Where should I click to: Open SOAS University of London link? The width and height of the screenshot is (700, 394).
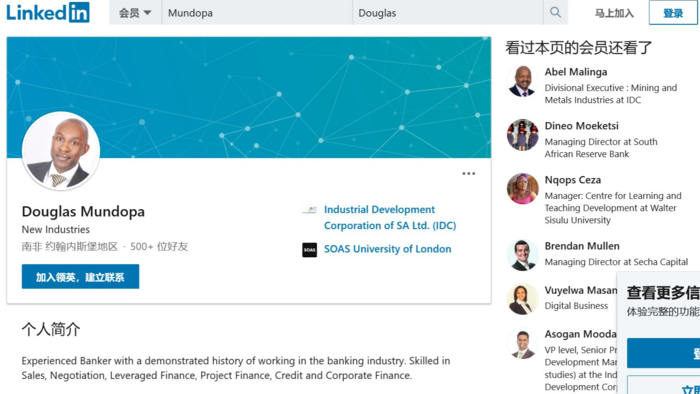(388, 249)
